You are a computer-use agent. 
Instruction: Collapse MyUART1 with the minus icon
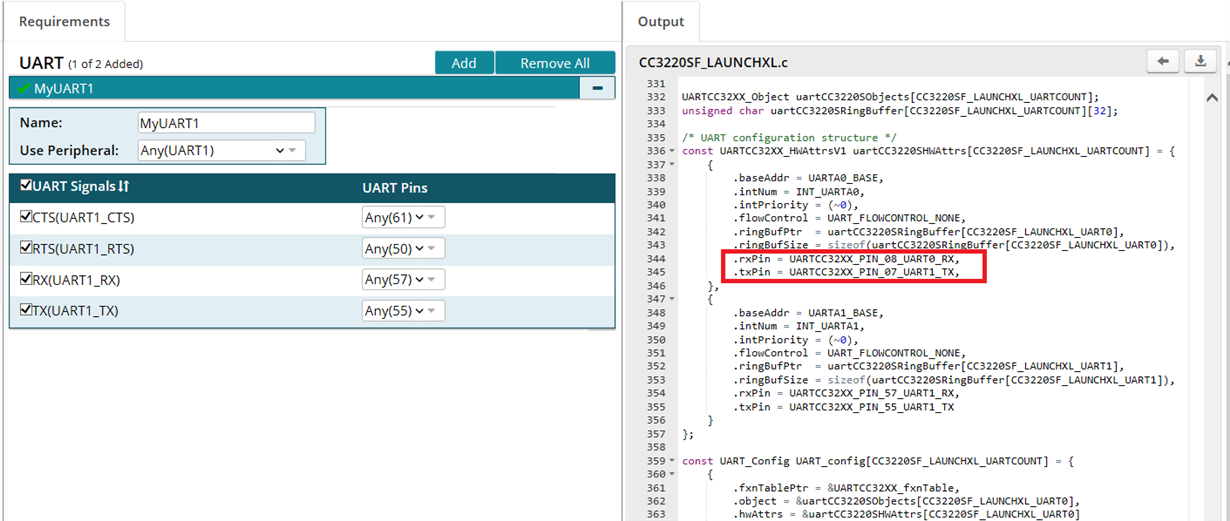point(597,88)
